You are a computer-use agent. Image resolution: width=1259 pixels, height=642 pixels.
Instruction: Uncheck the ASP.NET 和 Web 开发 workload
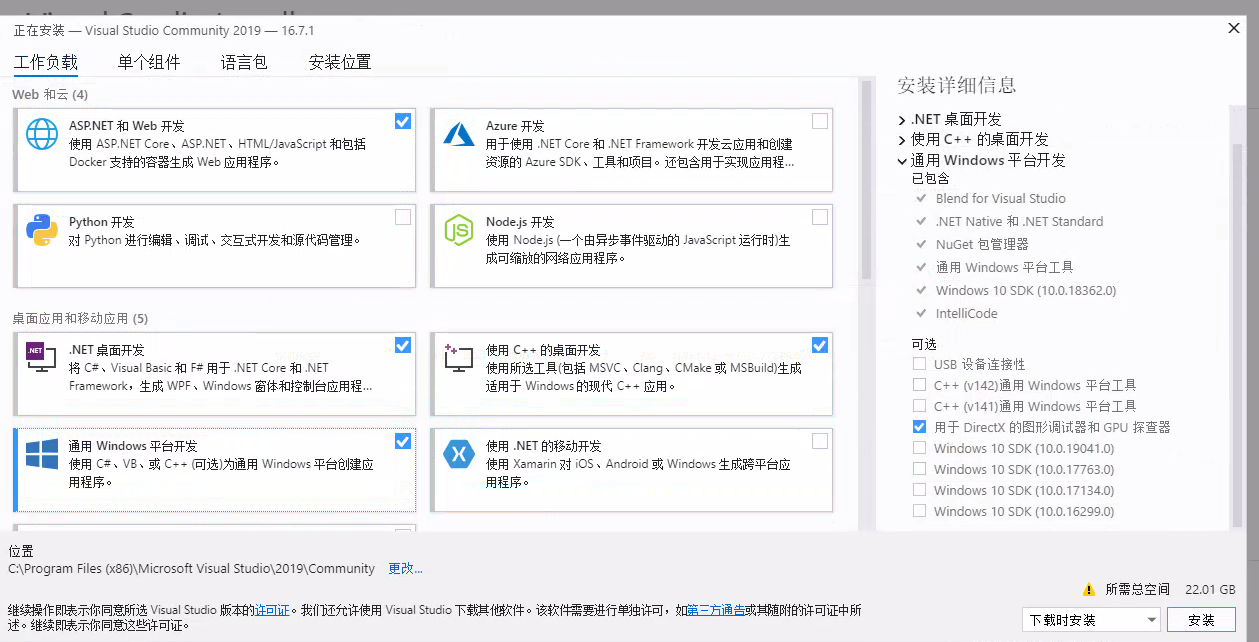(403, 121)
